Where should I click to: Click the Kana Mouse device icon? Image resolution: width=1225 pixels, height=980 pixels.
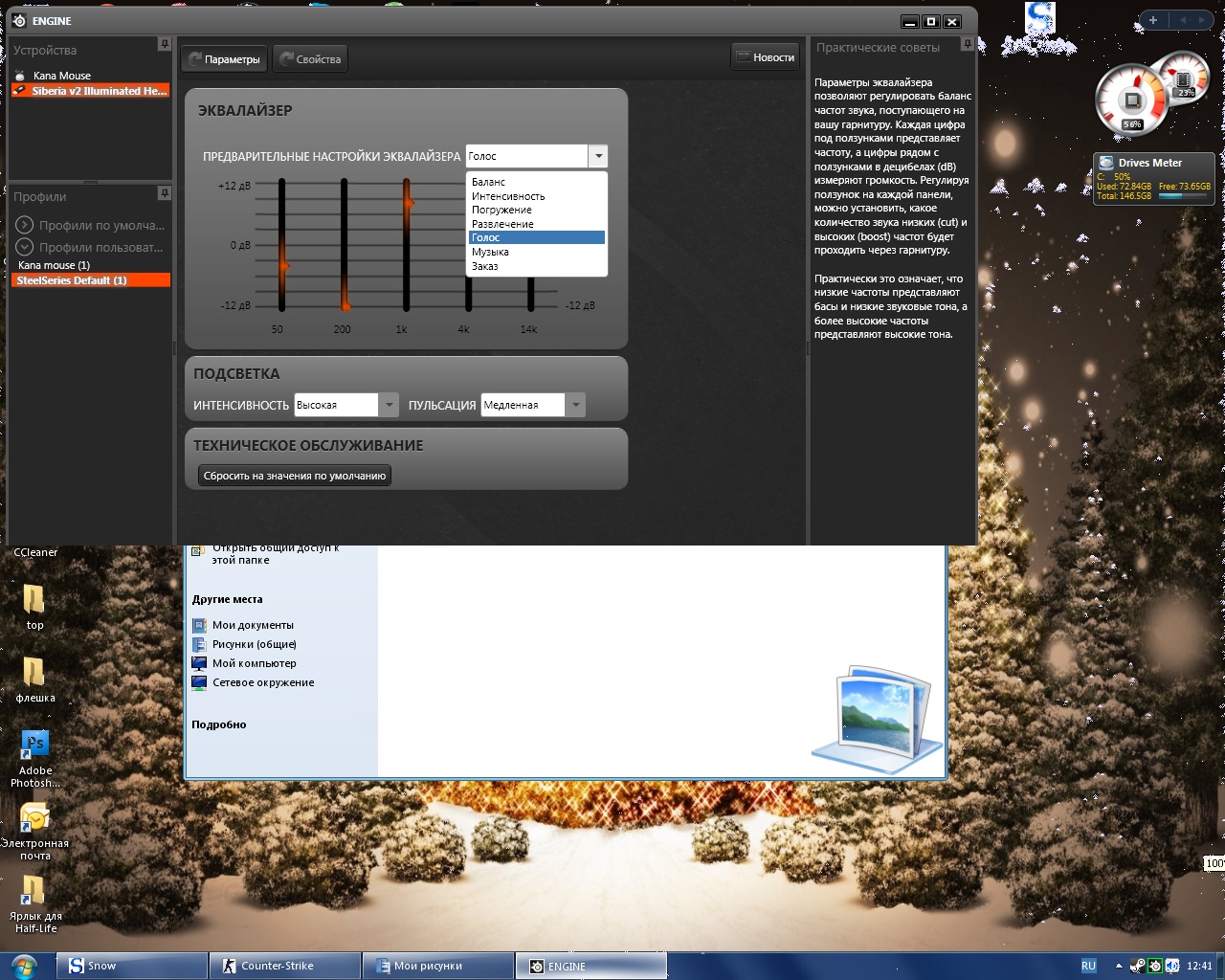(20, 76)
